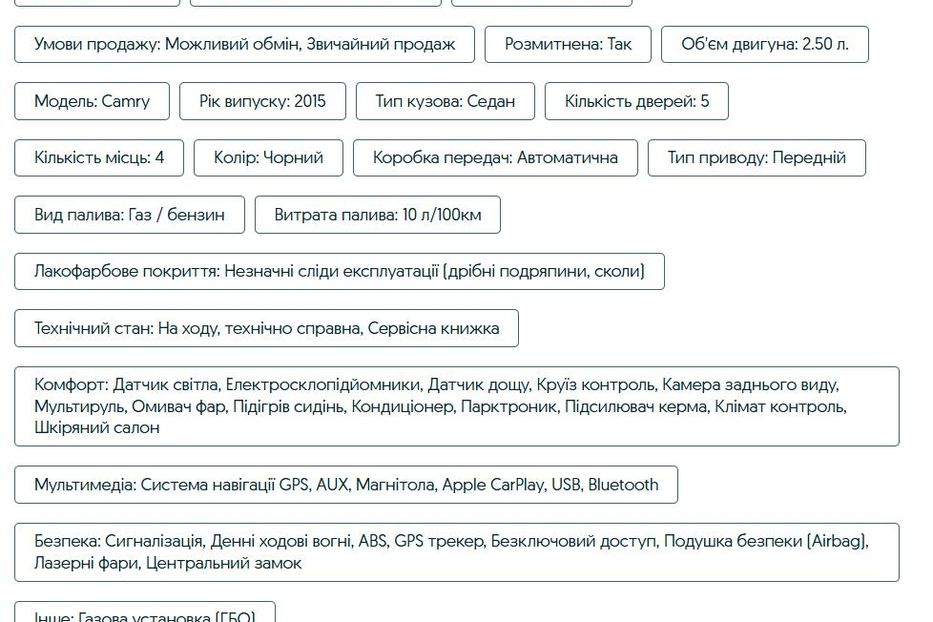Click the 'Витрата палива: 10 л/100км' tag
This screenshot has width=933, height=622.
point(377,215)
